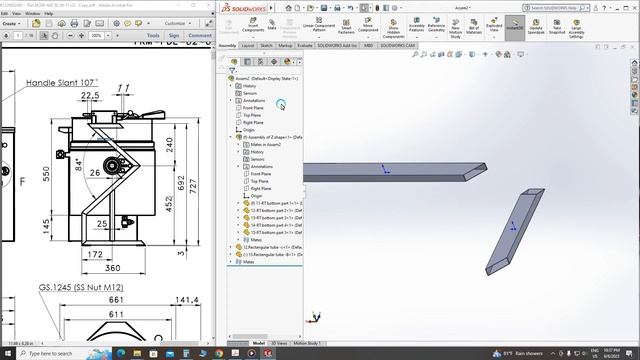
Task: Expand the top-level History node
Action: click(x=231, y=86)
